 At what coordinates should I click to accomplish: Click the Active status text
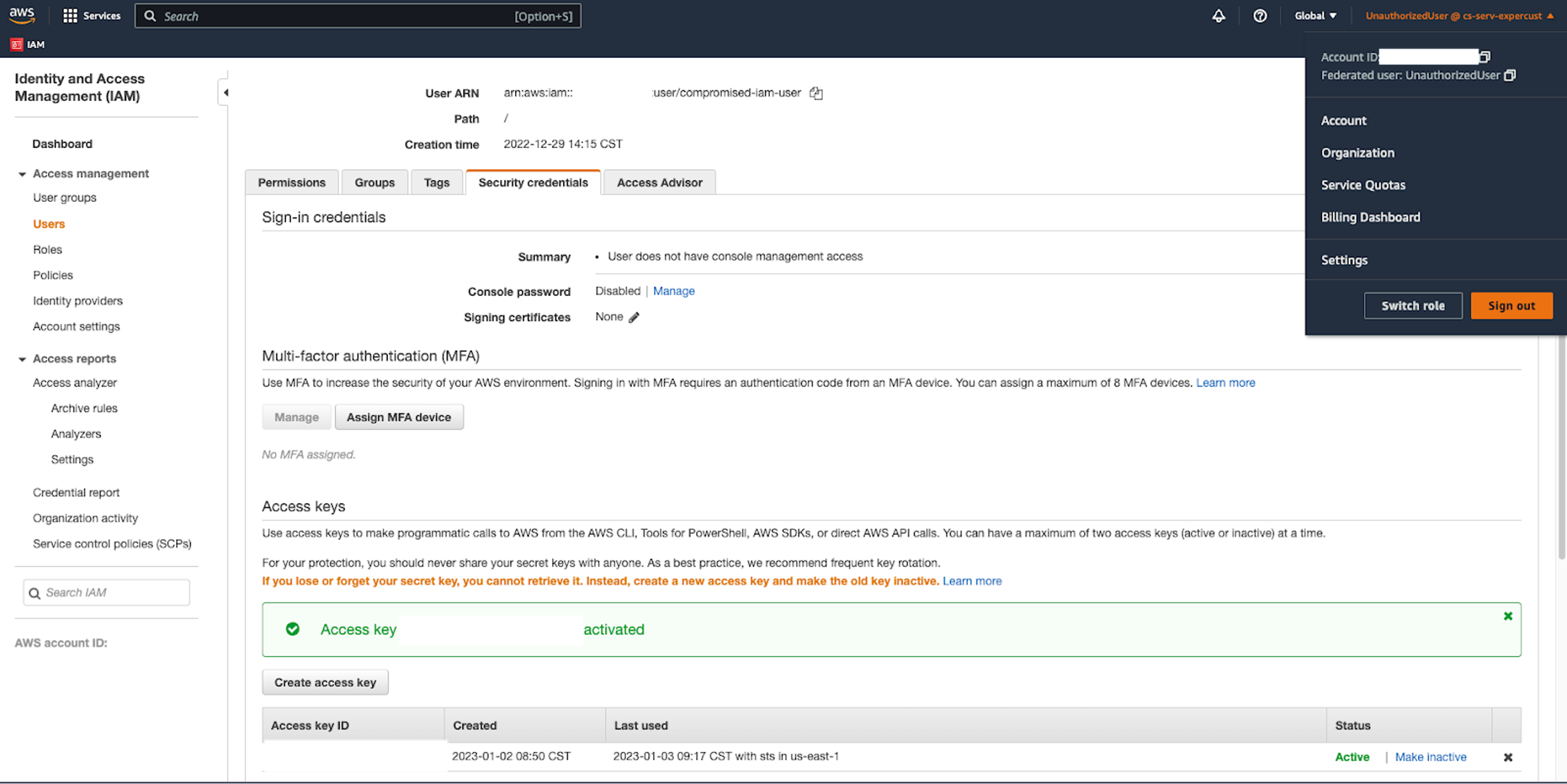pos(1352,757)
